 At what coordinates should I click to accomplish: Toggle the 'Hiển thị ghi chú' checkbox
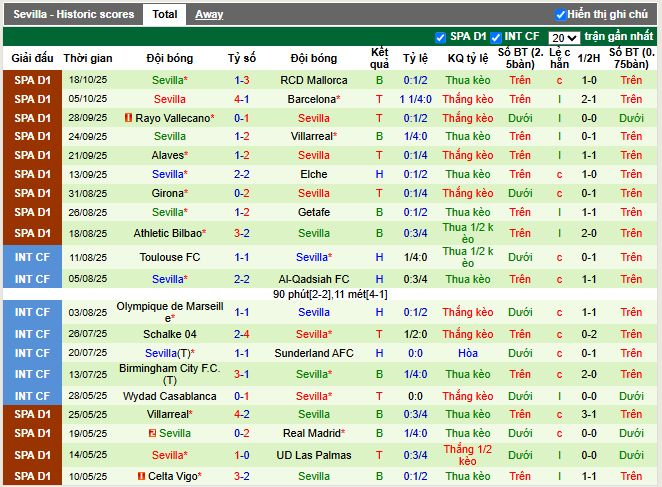click(560, 15)
